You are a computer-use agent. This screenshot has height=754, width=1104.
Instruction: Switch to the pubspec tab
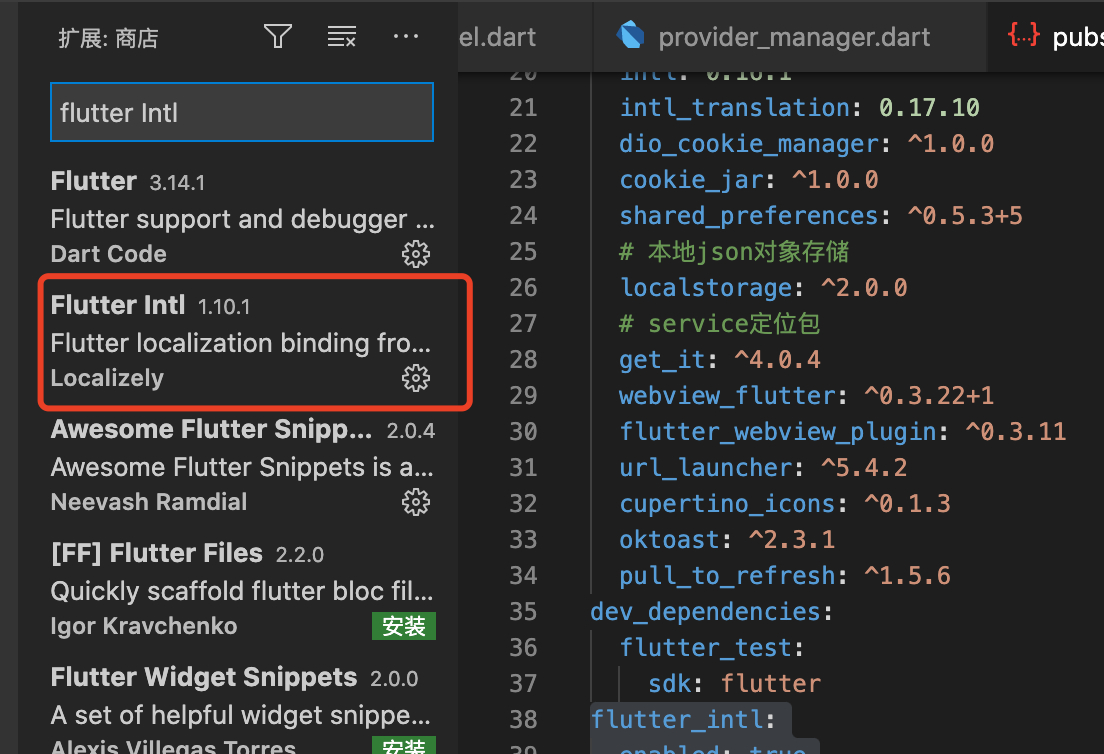[1046, 36]
